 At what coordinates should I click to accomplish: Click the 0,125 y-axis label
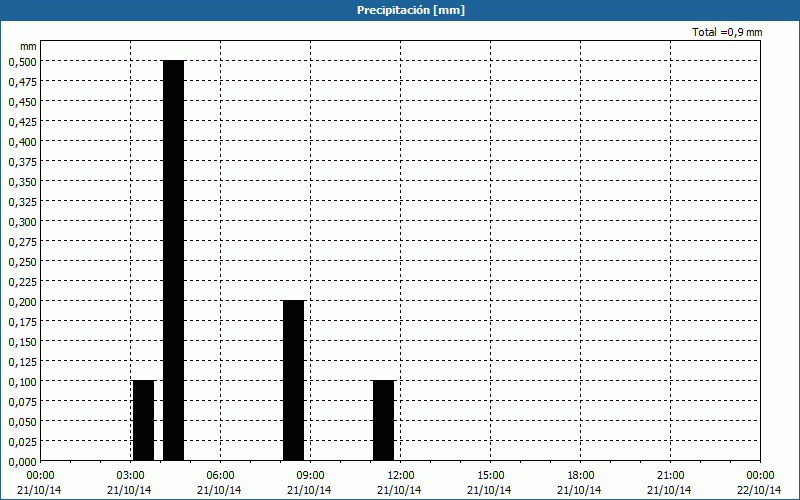point(22,361)
